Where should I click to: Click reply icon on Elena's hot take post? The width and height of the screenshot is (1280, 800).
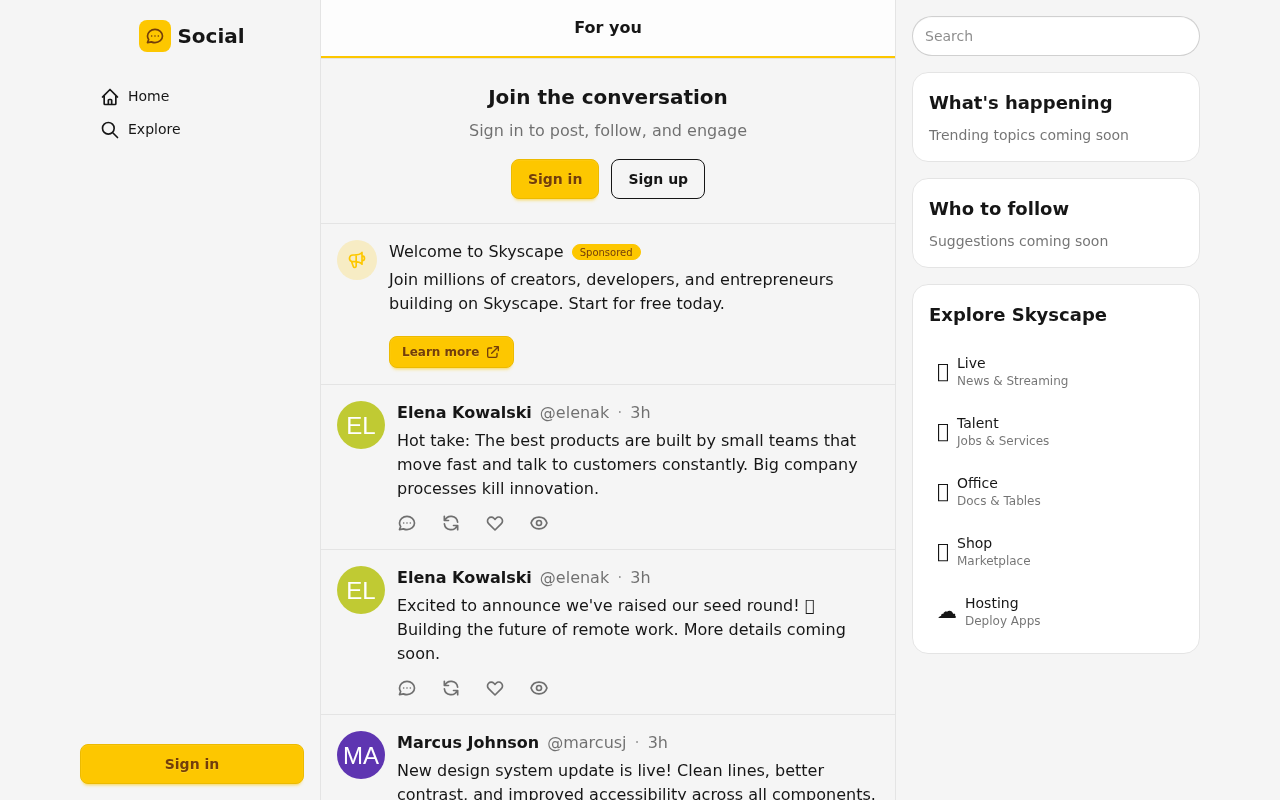tap(407, 523)
